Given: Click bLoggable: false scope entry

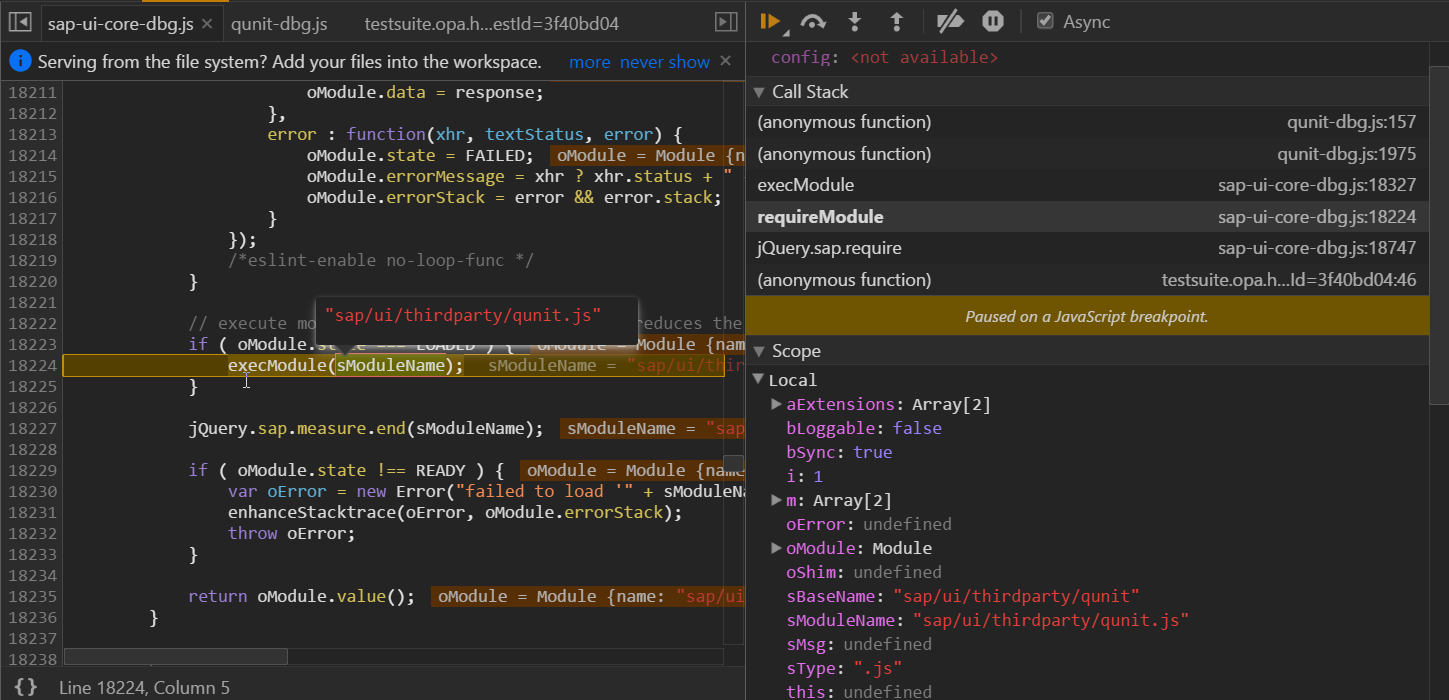Looking at the screenshot, I should click(864, 428).
